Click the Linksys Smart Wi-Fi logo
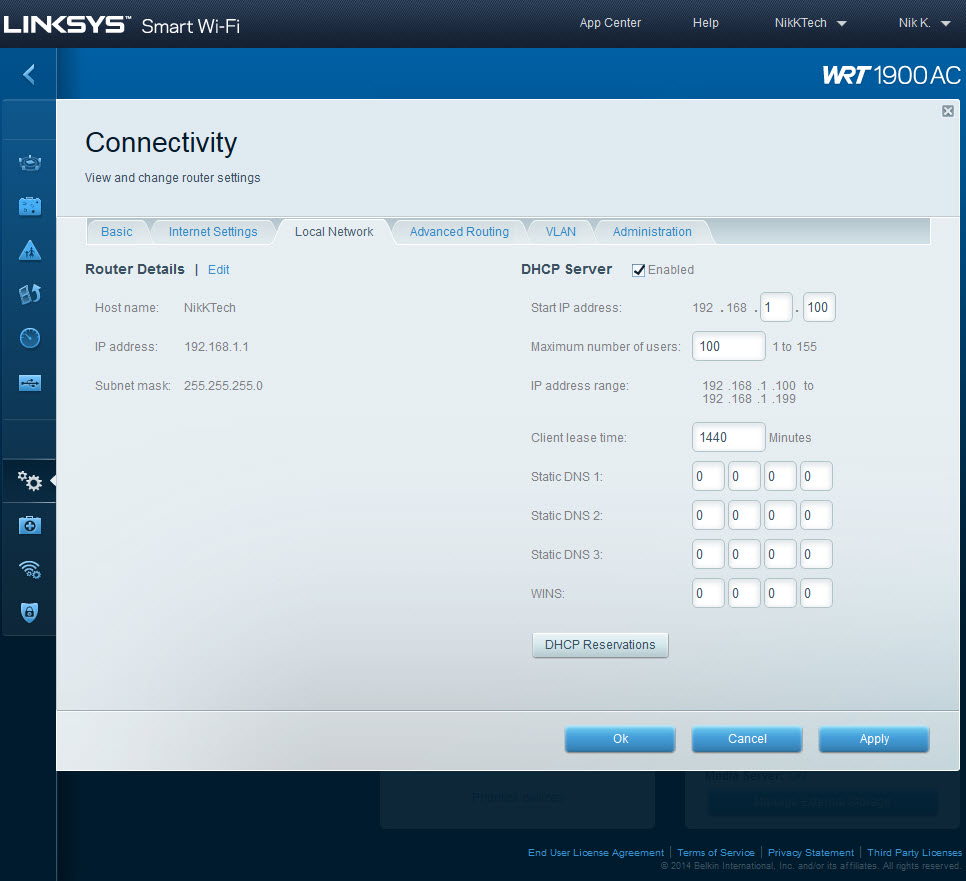Viewport: 966px width, 881px height. [x=121, y=25]
